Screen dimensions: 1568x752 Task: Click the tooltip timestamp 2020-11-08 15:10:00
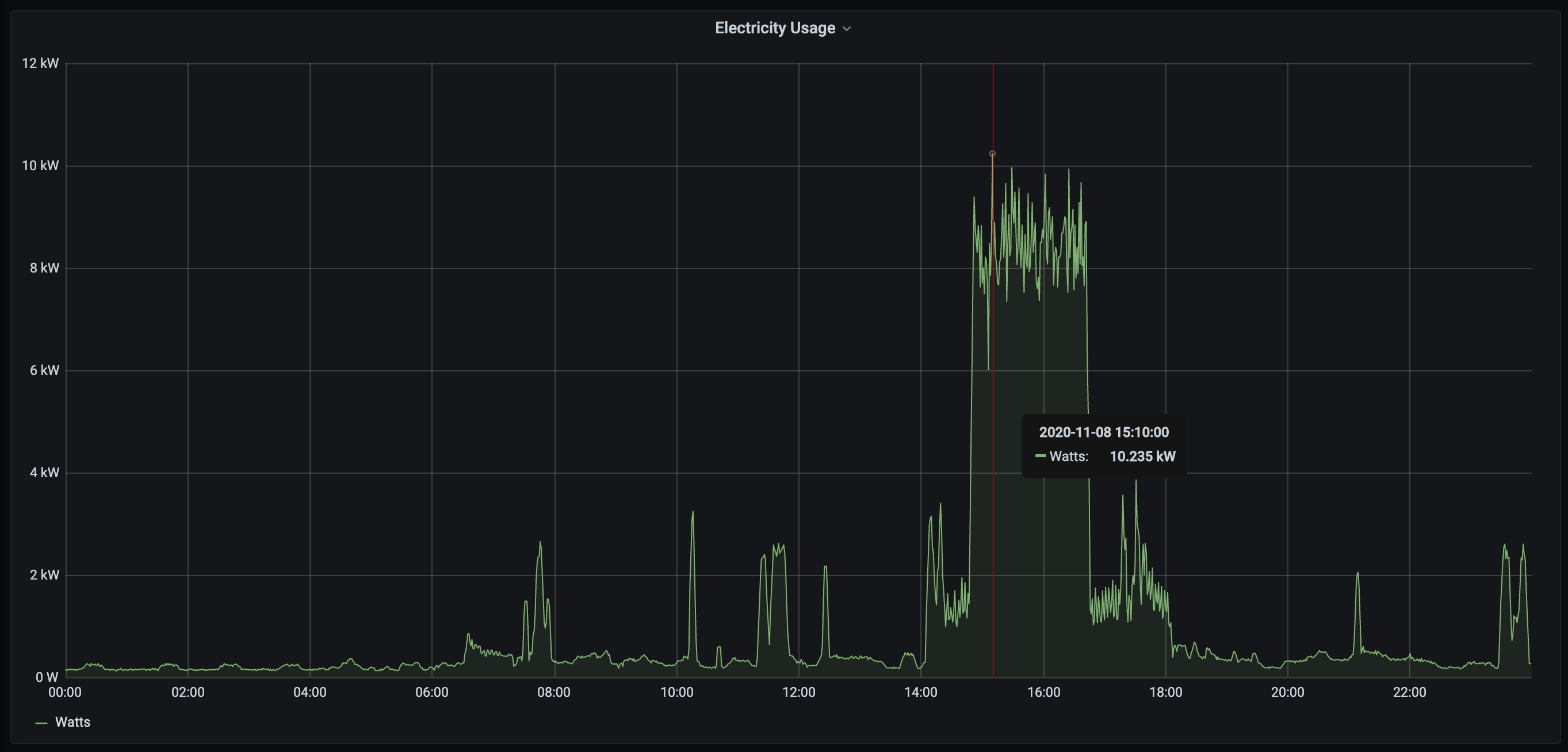pos(1104,432)
